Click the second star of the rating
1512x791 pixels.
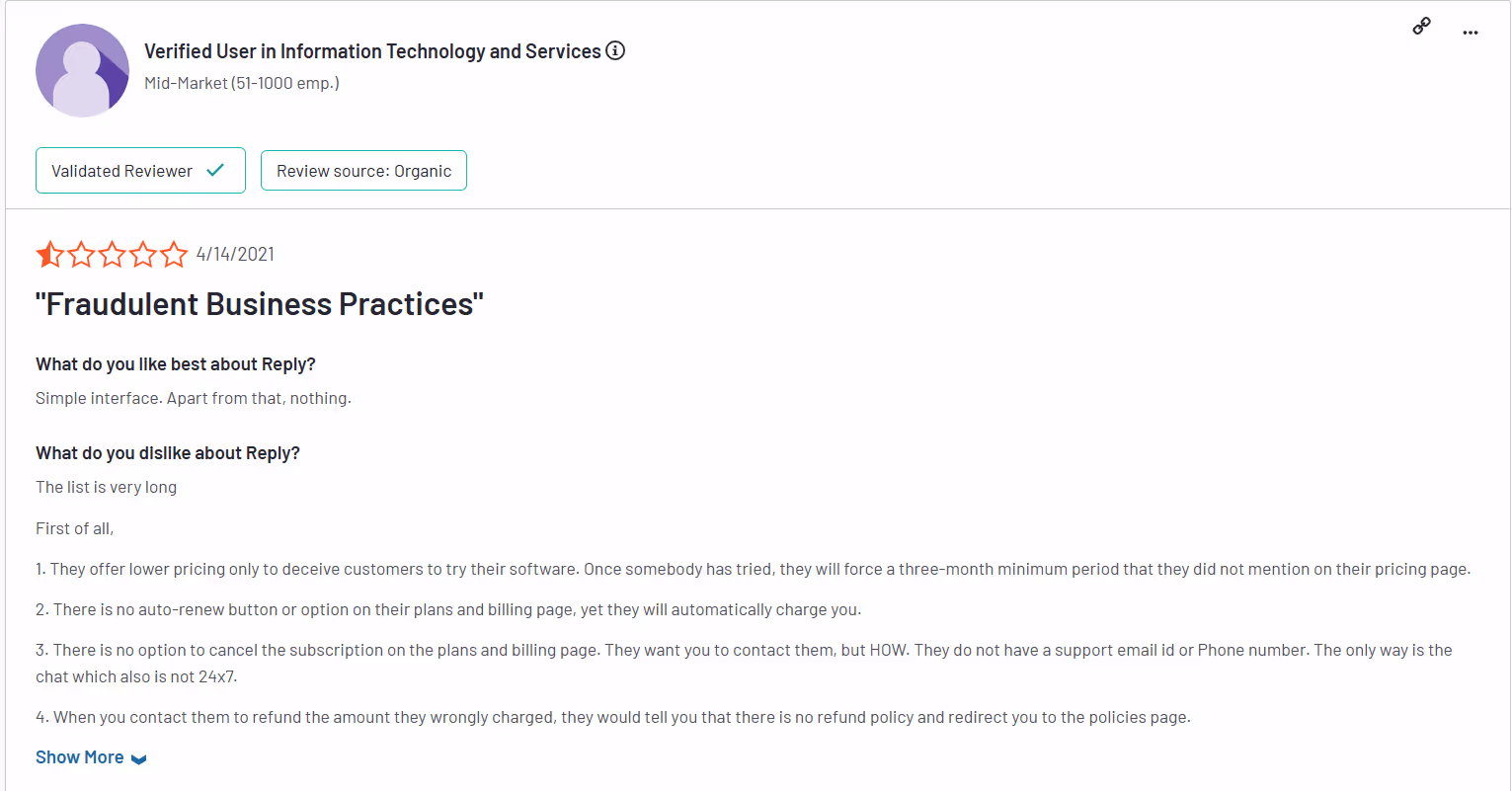click(x=81, y=254)
